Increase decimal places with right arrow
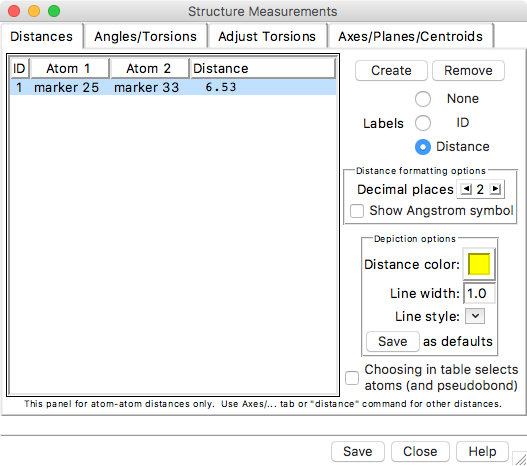527x466 pixels. tap(495, 189)
